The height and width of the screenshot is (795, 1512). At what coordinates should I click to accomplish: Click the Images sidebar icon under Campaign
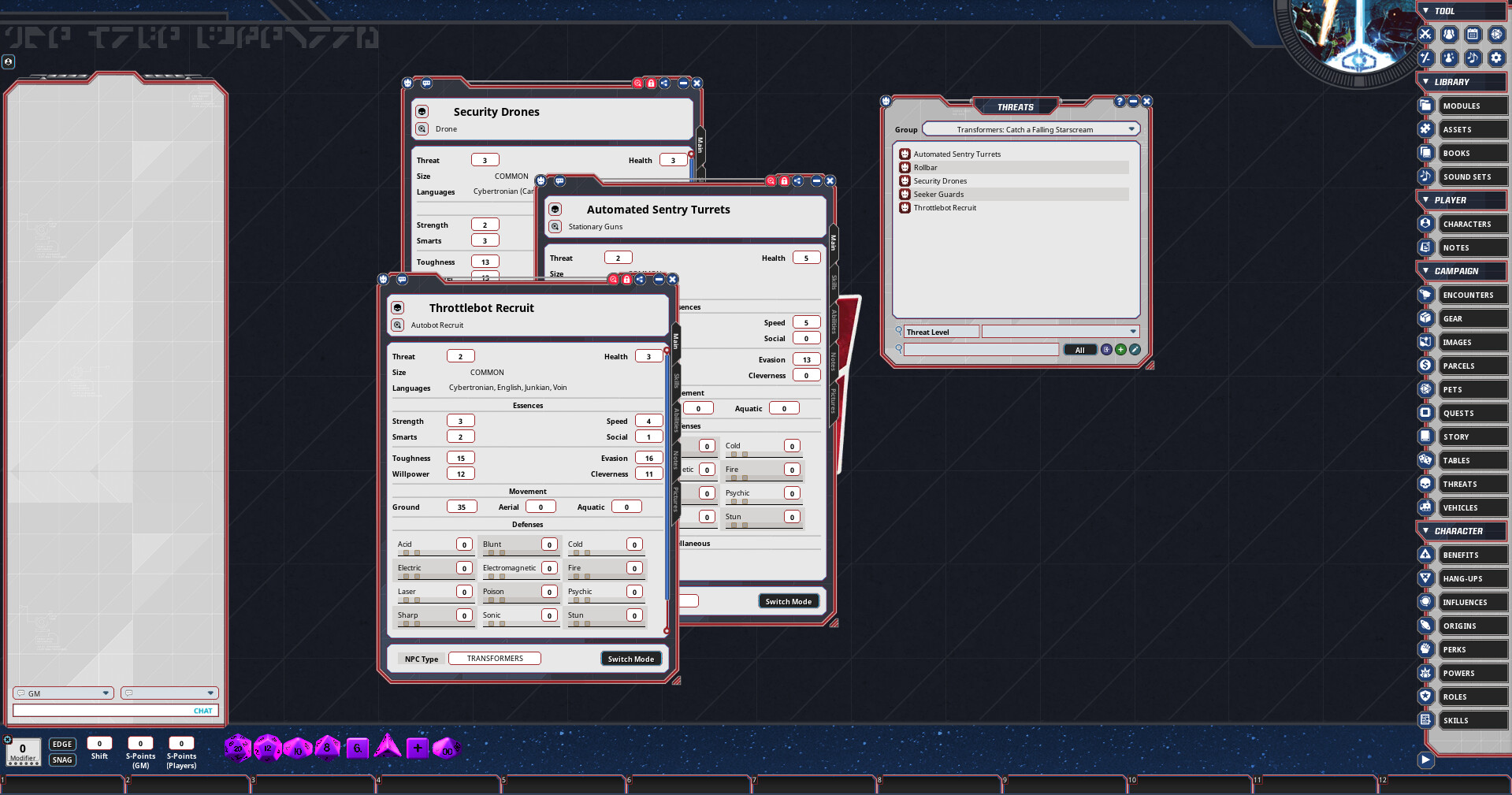tap(1425, 342)
